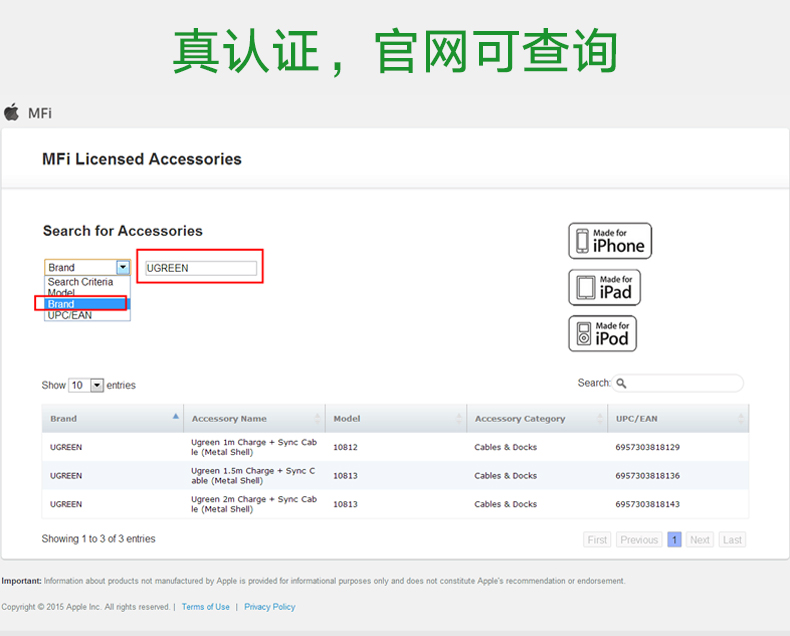Choose UPC/EAN from dropdown list
The image size is (790, 636).
70,315
